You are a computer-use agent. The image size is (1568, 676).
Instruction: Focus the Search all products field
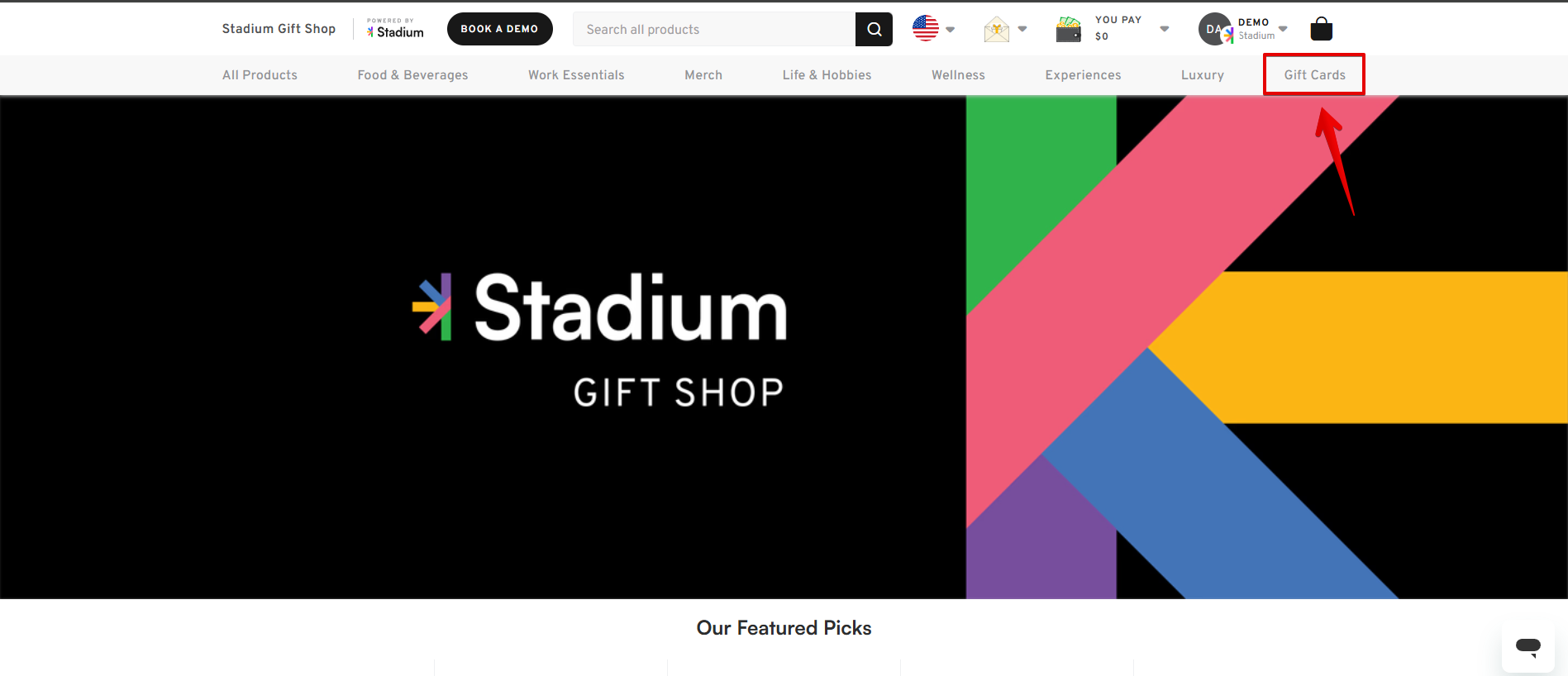(714, 30)
